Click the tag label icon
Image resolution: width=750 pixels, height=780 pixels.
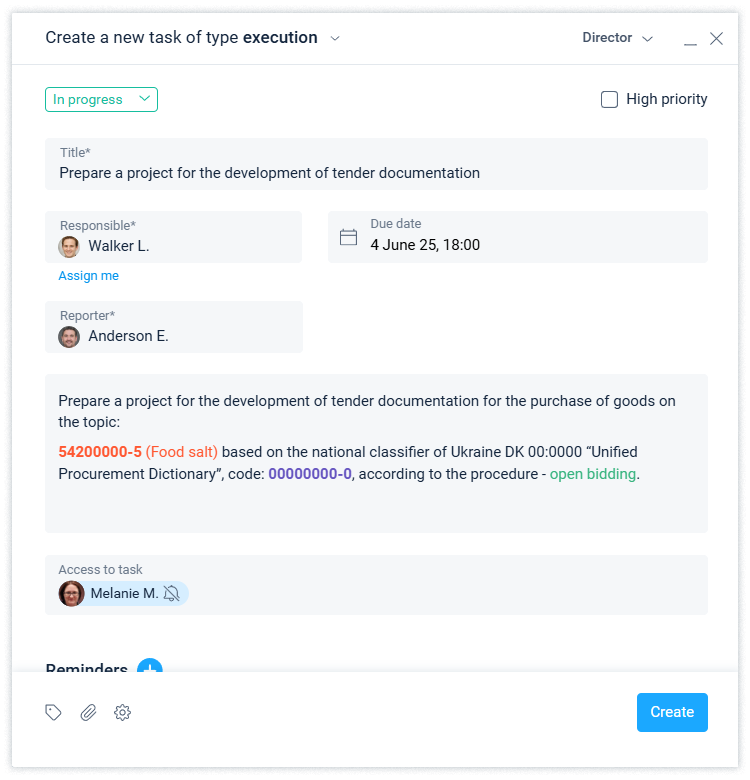pyautogui.click(x=54, y=712)
